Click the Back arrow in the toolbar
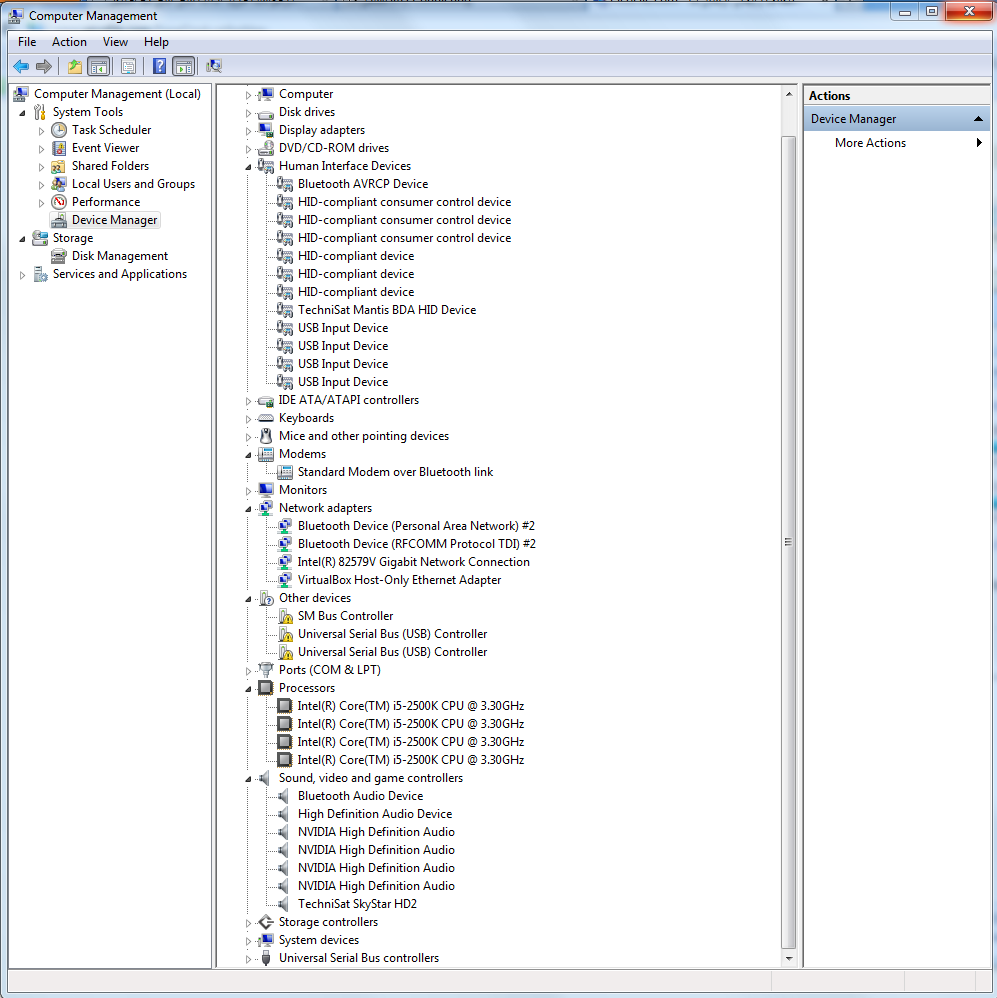This screenshot has height=998, width=997. click(x=21, y=66)
